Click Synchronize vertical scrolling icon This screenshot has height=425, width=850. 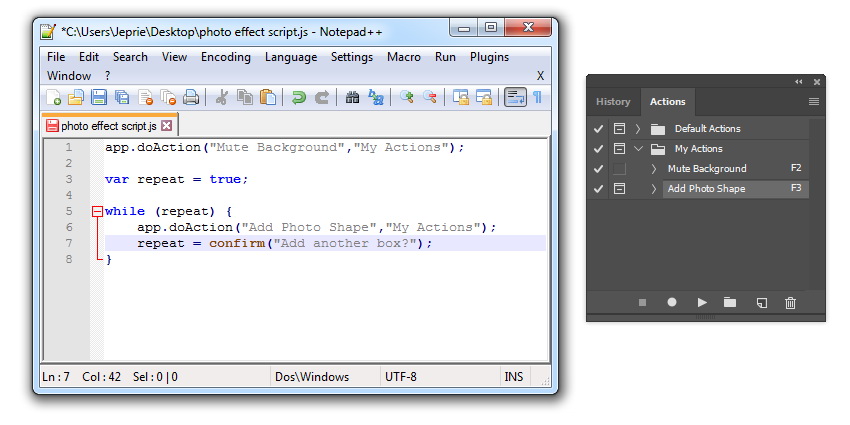[x=461, y=98]
